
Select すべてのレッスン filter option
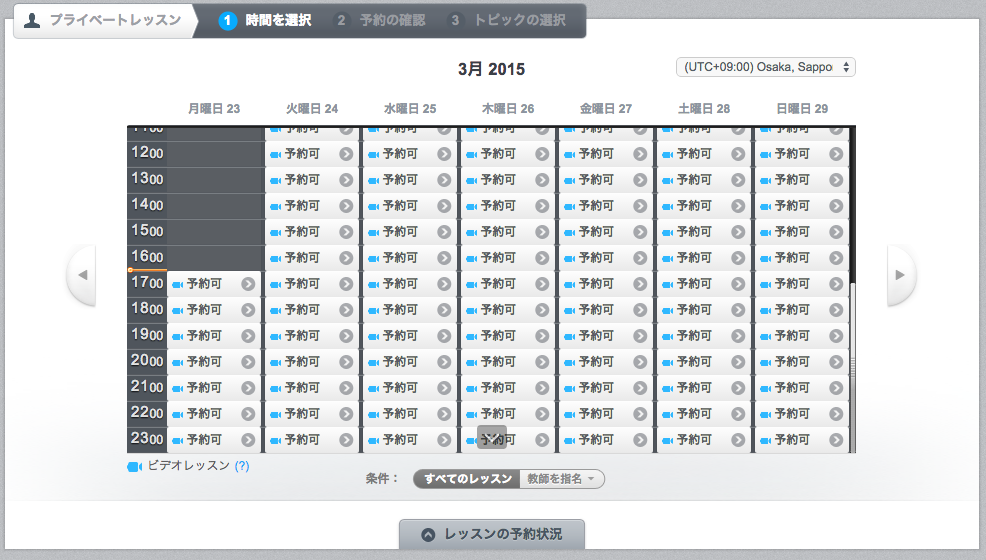(467, 479)
